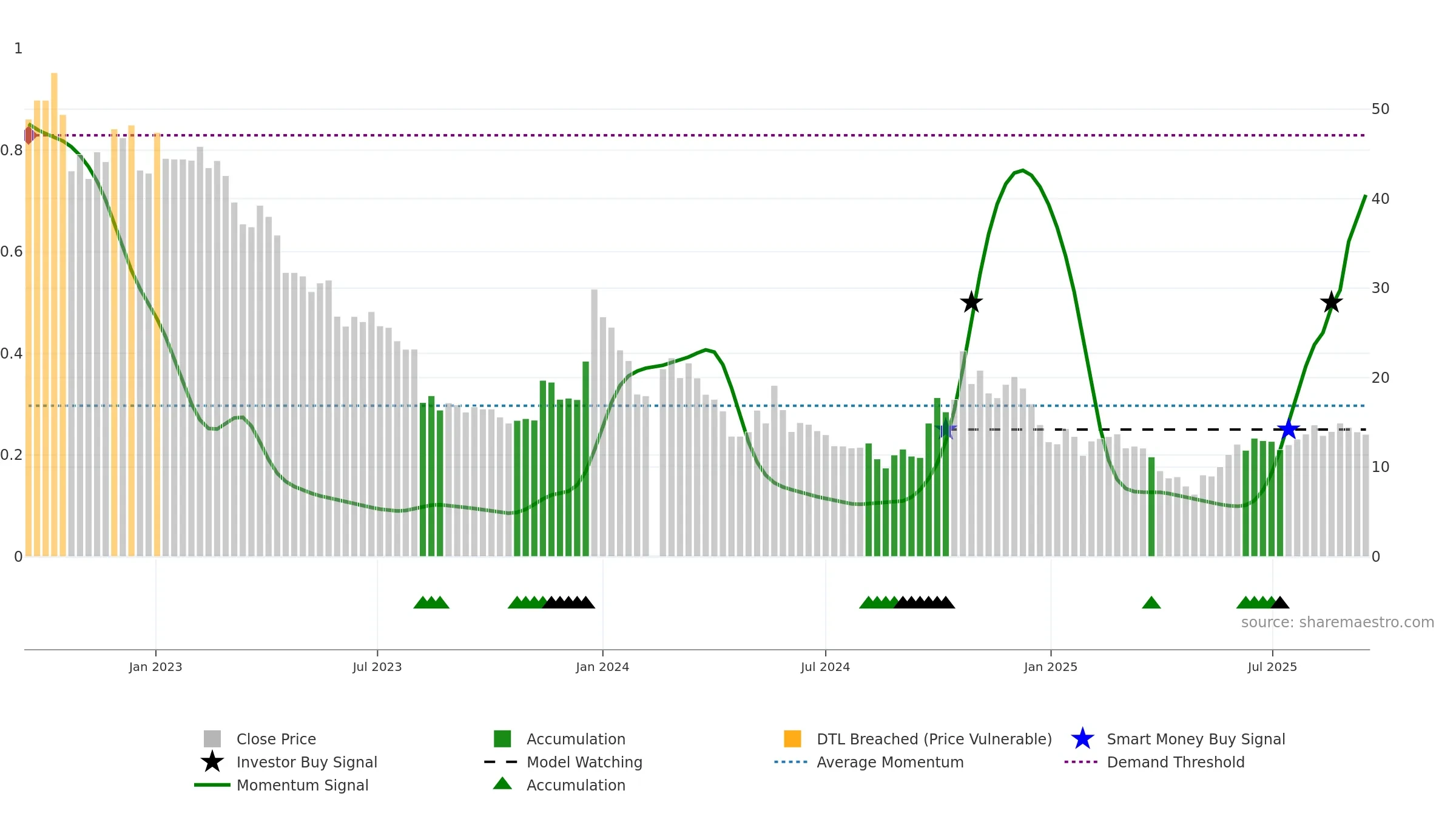The image size is (1456, 819).
Task: Click the sharemaestro.com source text
Action: point(1338,622)
